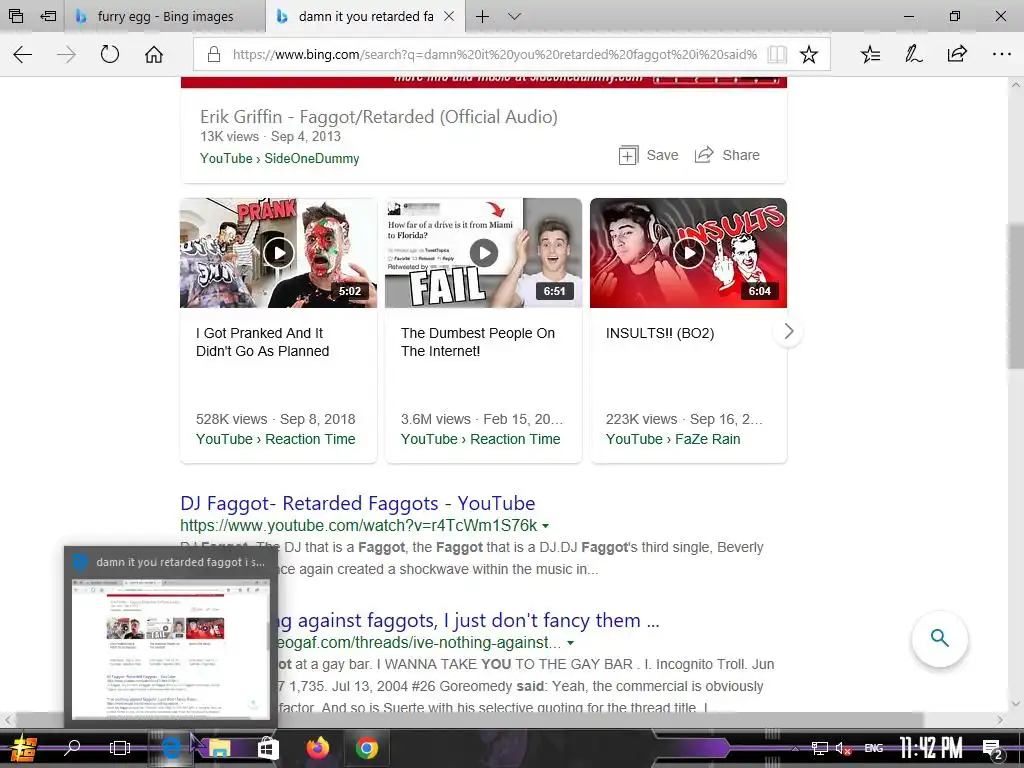The width and height of the screenshot is (1024, 768).
Task: Click the floating magnifier search button
Action: pyautogui.click(x=939, y=638)
